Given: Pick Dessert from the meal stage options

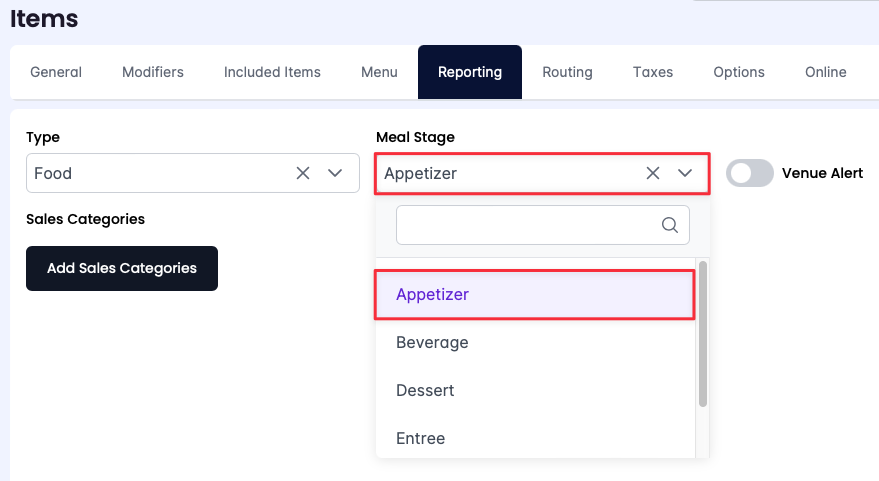Looking at the screenshot, I should [x=425, y=390].
